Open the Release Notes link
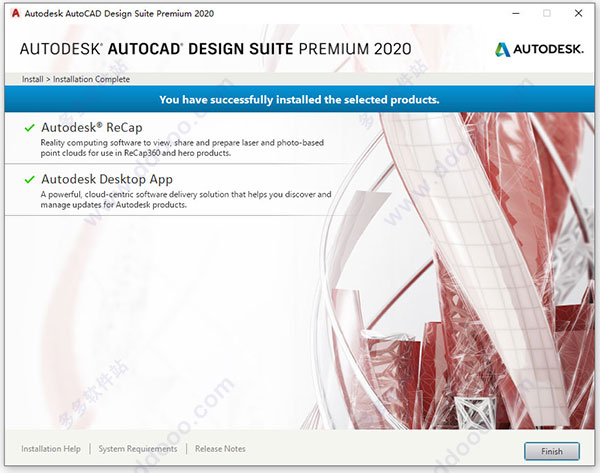 (220, 449)
